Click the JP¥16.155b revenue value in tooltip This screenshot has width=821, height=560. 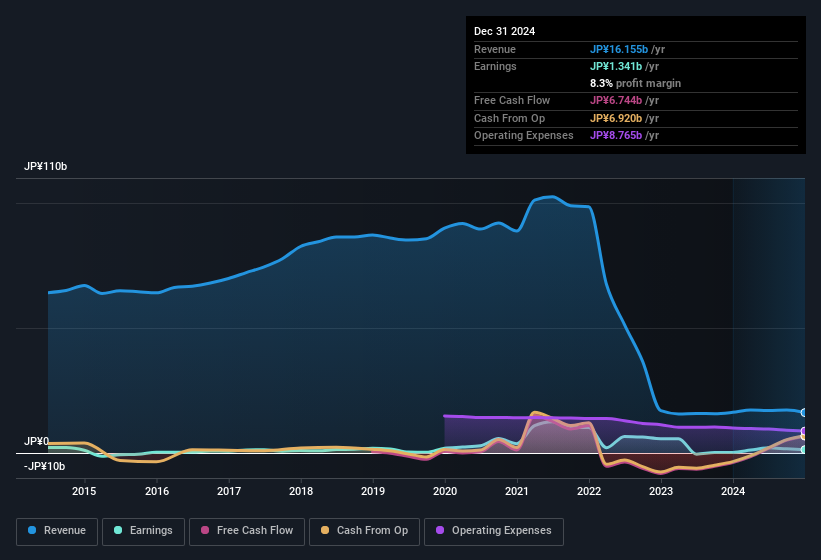point(619,49)
